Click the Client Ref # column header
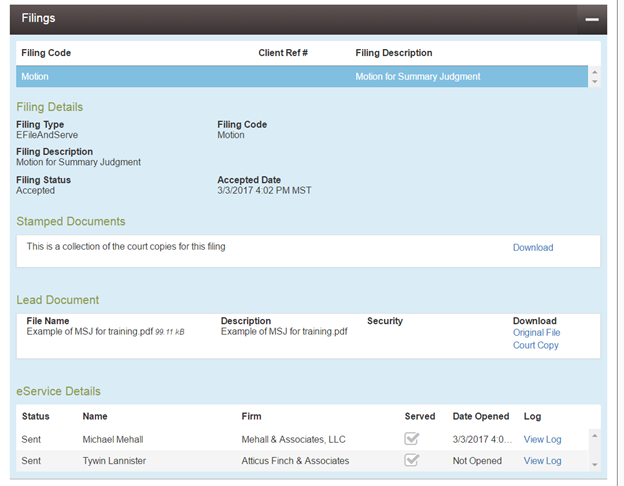 [283, 53]
